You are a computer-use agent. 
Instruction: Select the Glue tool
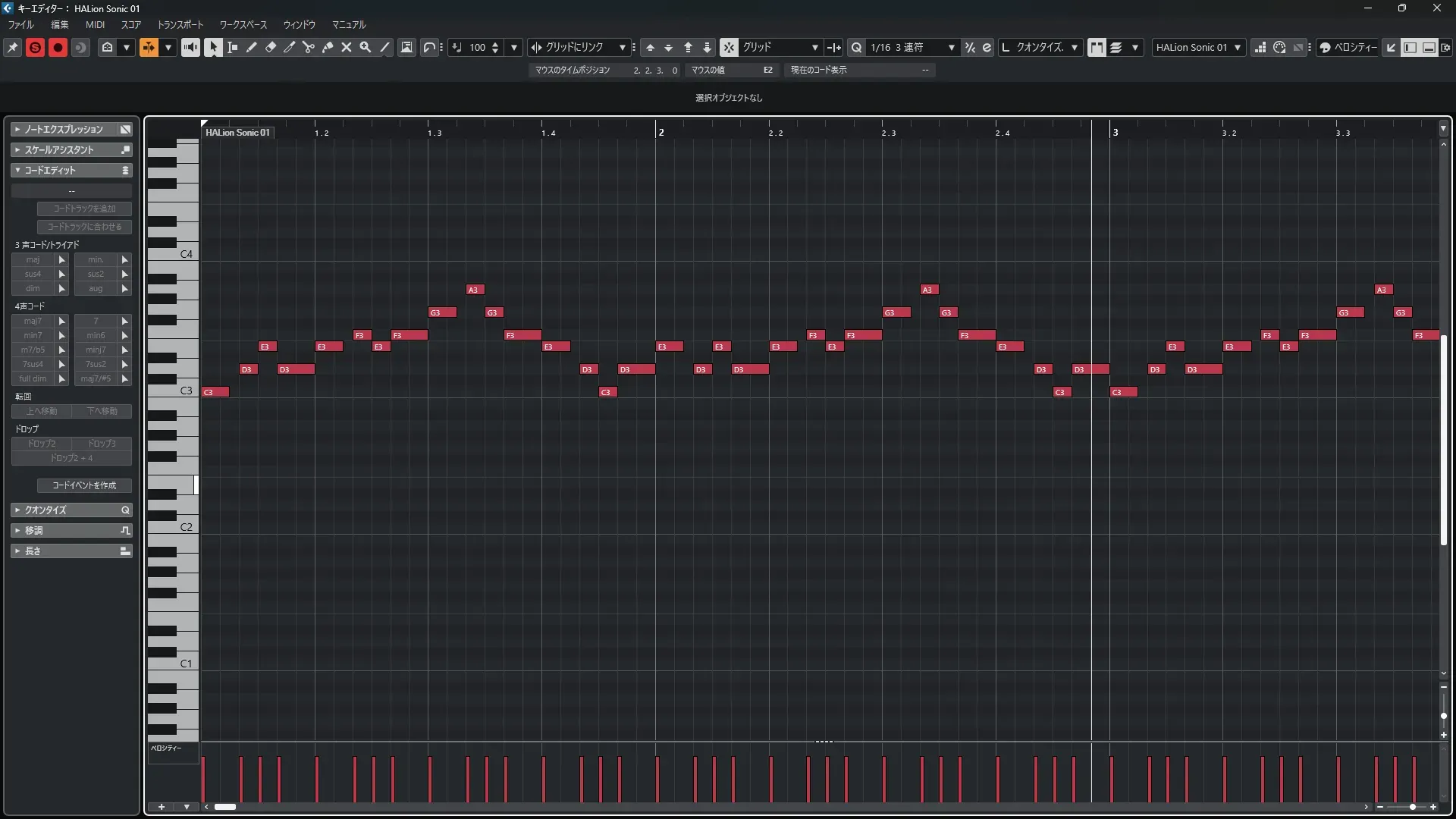[327, 47]
